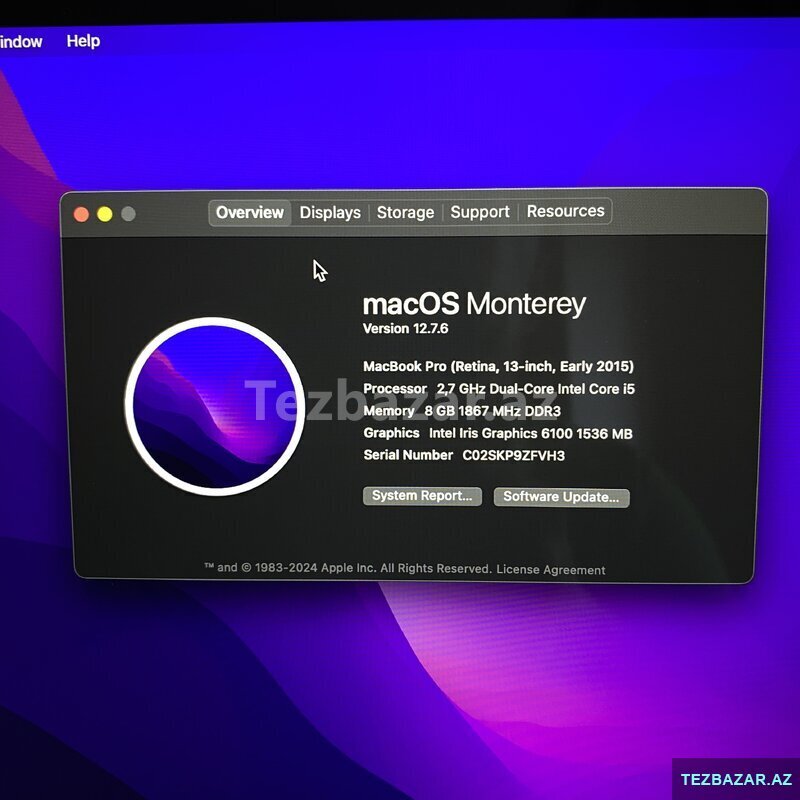800x800 pixels.
Task: Click the 2,7 GHz Dual-Core processor value
Action: (x=536, y=389)
